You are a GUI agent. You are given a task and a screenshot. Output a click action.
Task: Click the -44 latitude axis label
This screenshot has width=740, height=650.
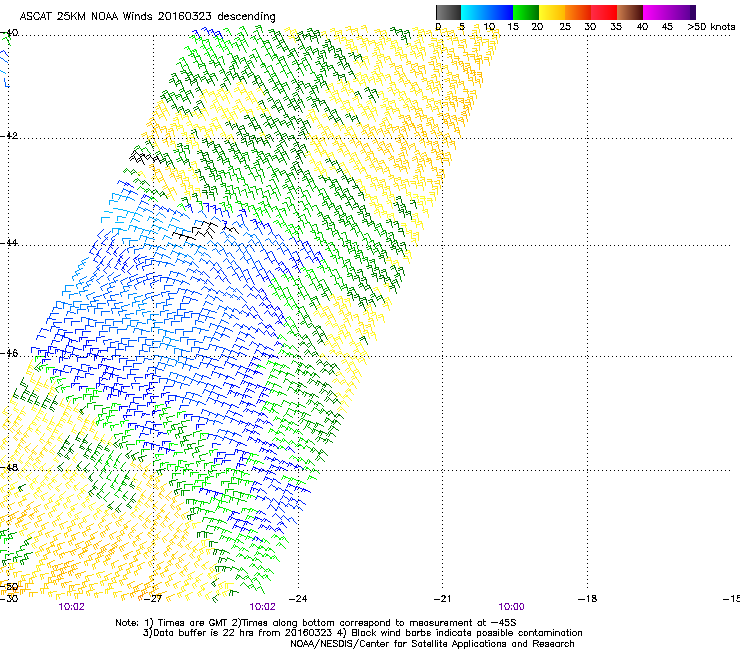(10, 243)
